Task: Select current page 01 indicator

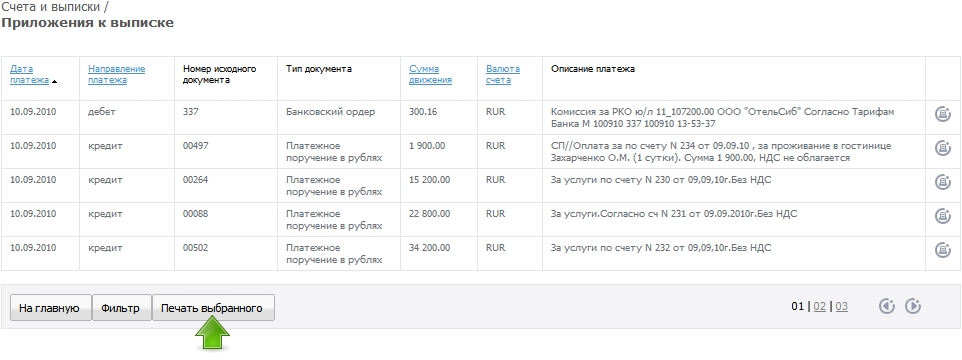Action: point(798,306)
